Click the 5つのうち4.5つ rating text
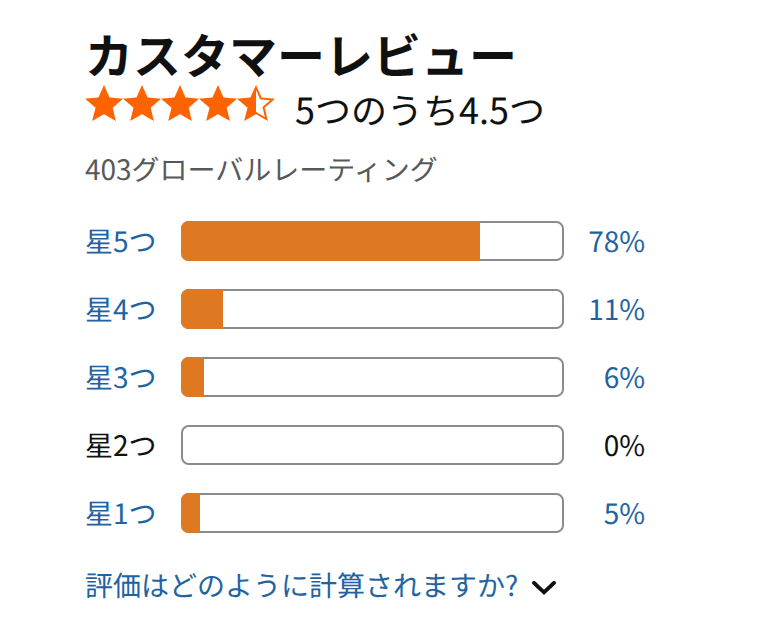 click(x=419, y=110)
